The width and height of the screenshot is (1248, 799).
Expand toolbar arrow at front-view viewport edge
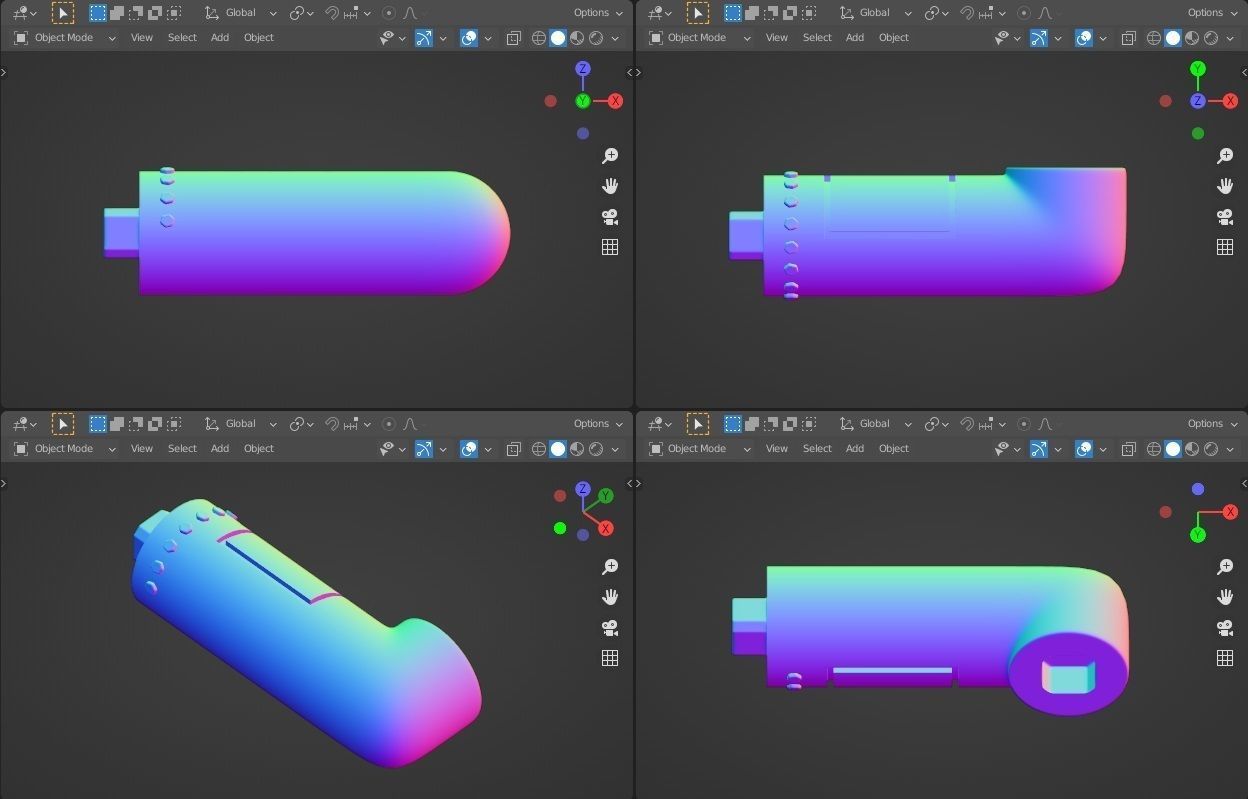tap(4, 73)
